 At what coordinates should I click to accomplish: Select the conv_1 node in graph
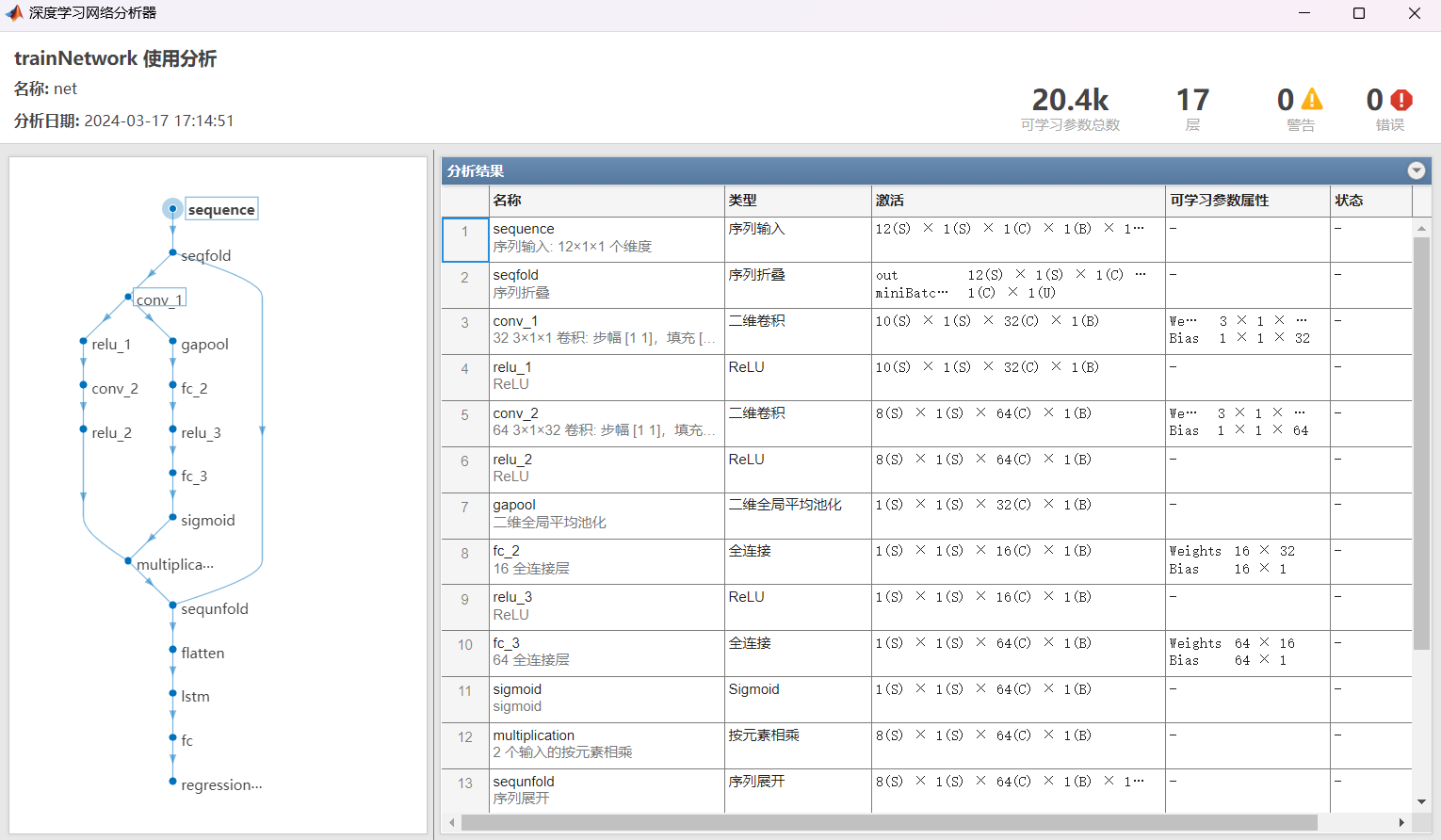(158, 299)
